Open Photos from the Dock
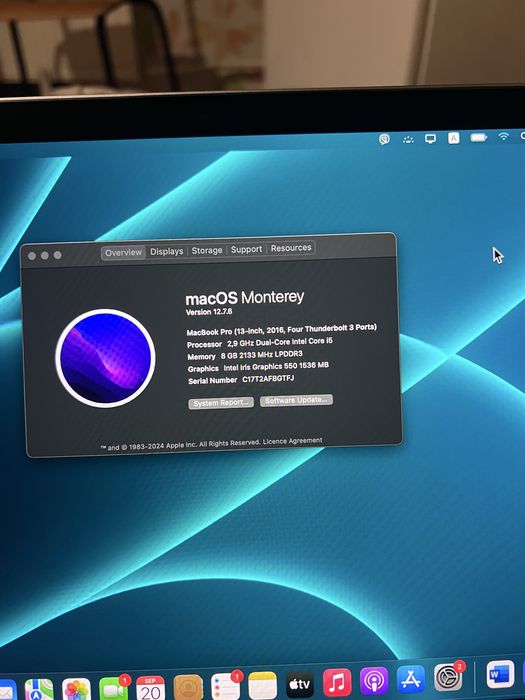 point(76,689)
